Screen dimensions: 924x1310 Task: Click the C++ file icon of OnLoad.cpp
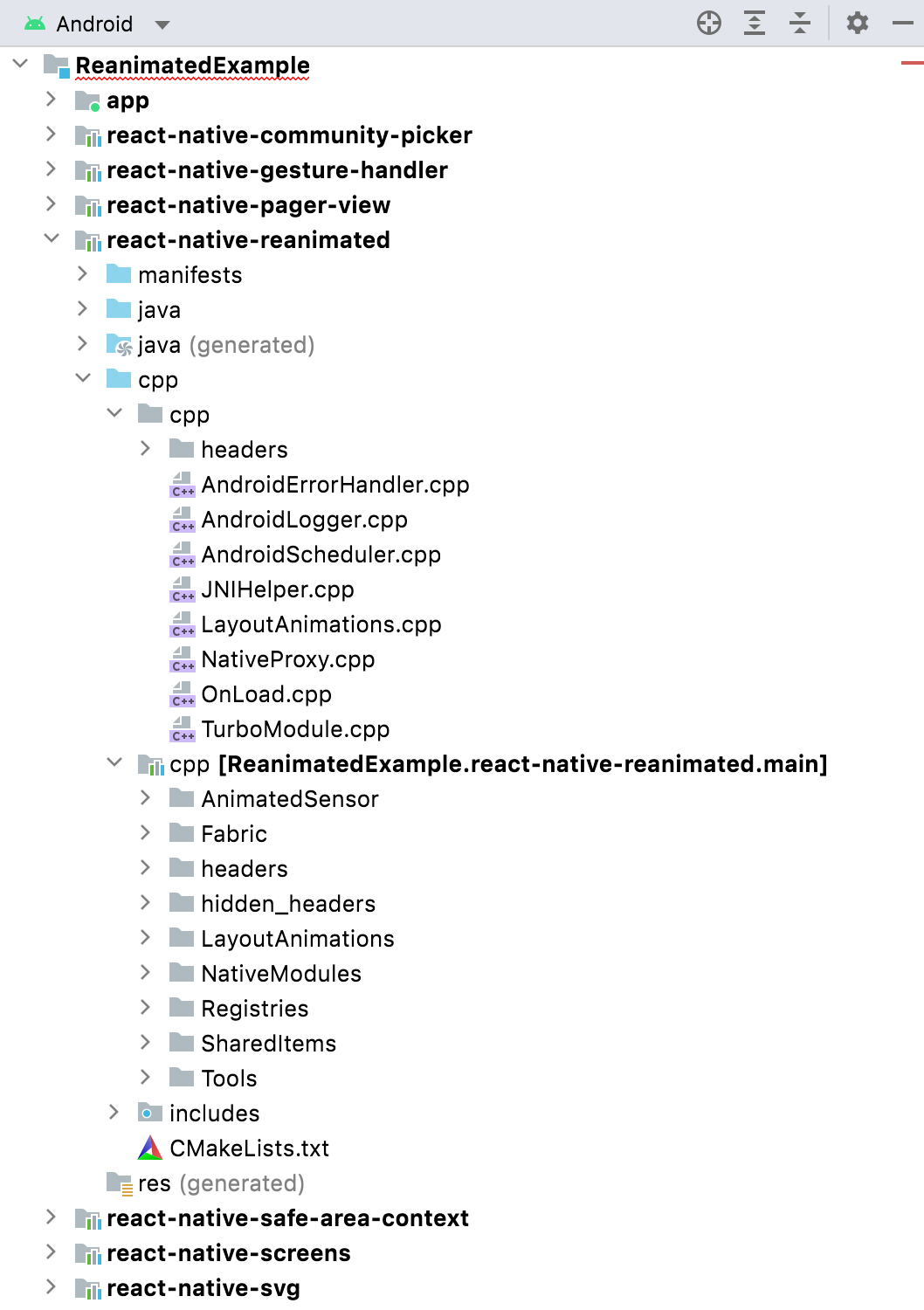(182, 693)
